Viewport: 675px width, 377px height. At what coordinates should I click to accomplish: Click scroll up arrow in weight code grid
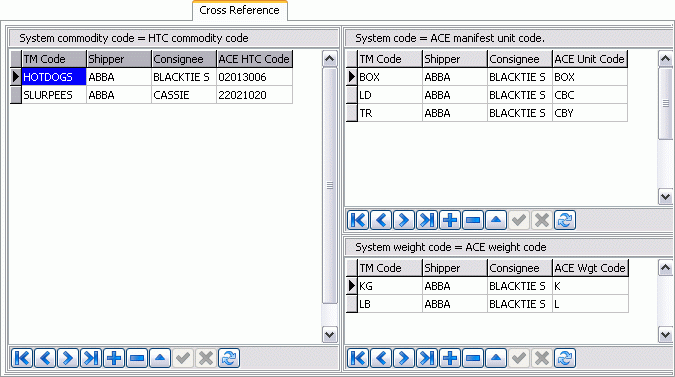(666, 268)
